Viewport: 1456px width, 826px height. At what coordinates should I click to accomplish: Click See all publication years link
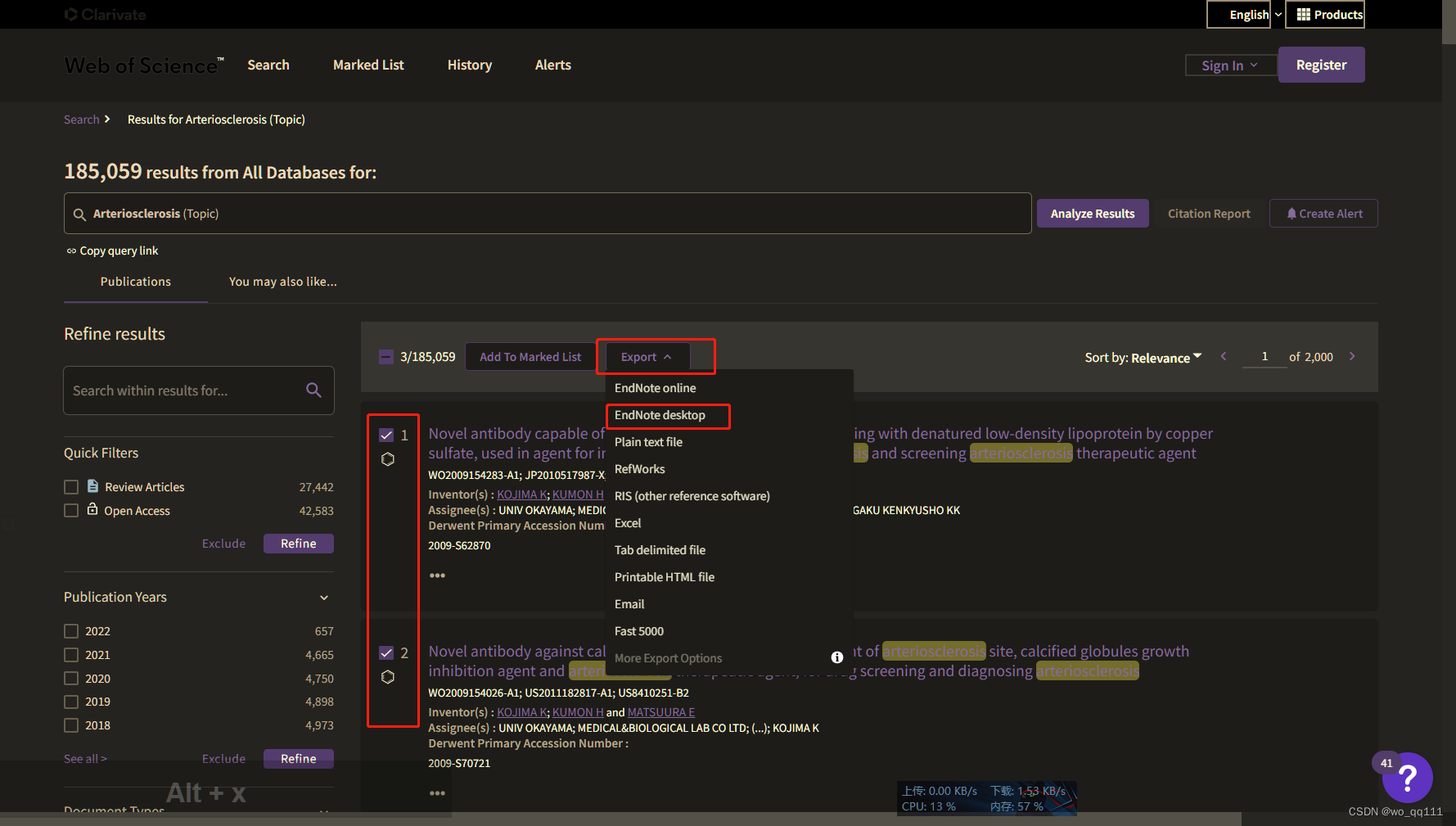click(85, 759)
